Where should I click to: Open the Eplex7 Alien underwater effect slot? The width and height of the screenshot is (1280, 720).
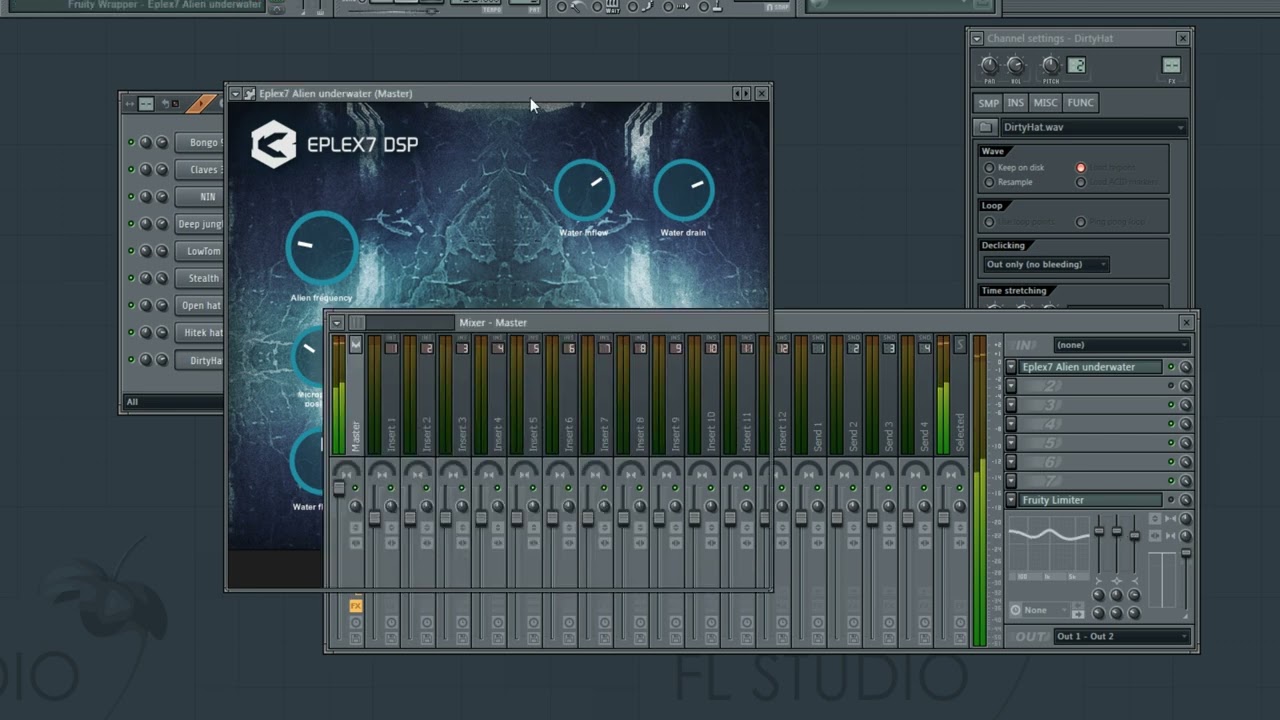coord(1090,367)
